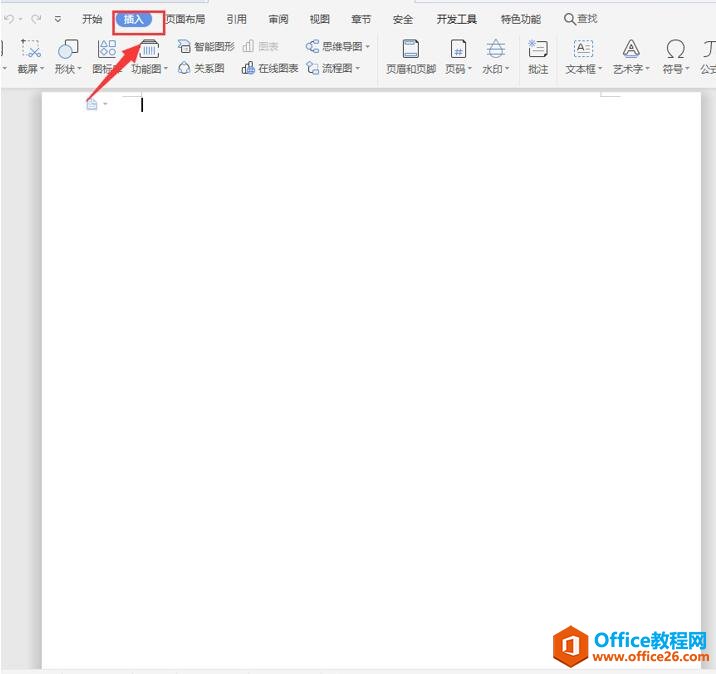Switch to the 页面布局 page layout tab
This screenshot has width=716, height=674.
pos(185,19)
